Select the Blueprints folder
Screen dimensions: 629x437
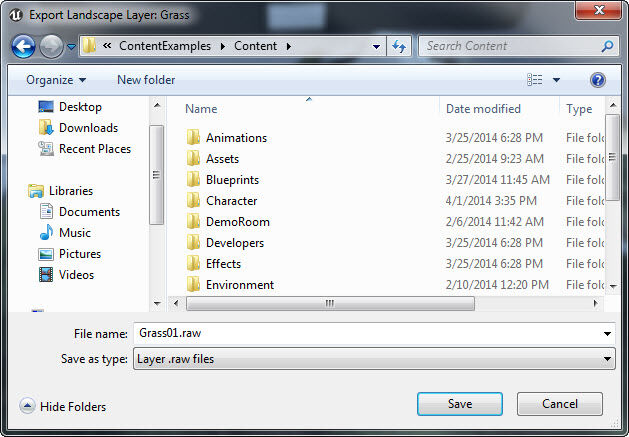pos(232,180)
